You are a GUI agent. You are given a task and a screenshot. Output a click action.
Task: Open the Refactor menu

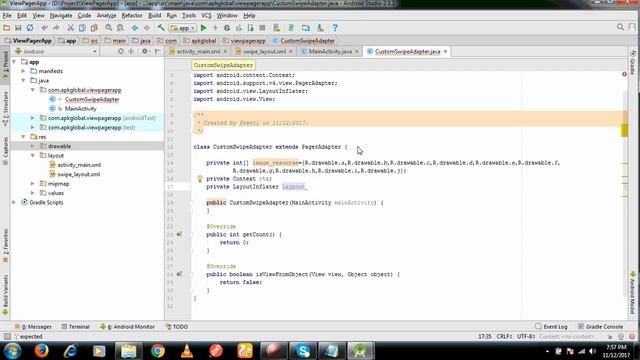click(132, 16)
